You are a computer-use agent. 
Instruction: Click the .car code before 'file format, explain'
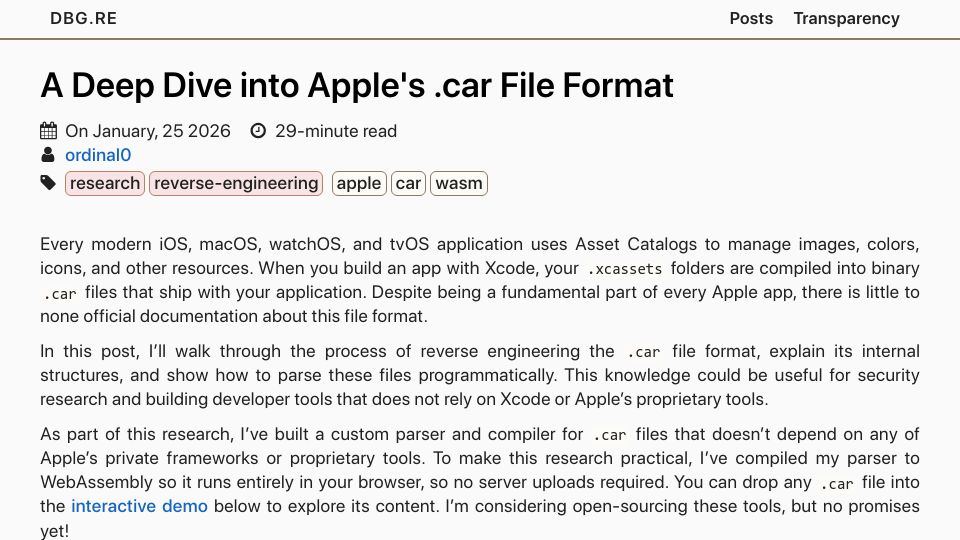point(643,352)
